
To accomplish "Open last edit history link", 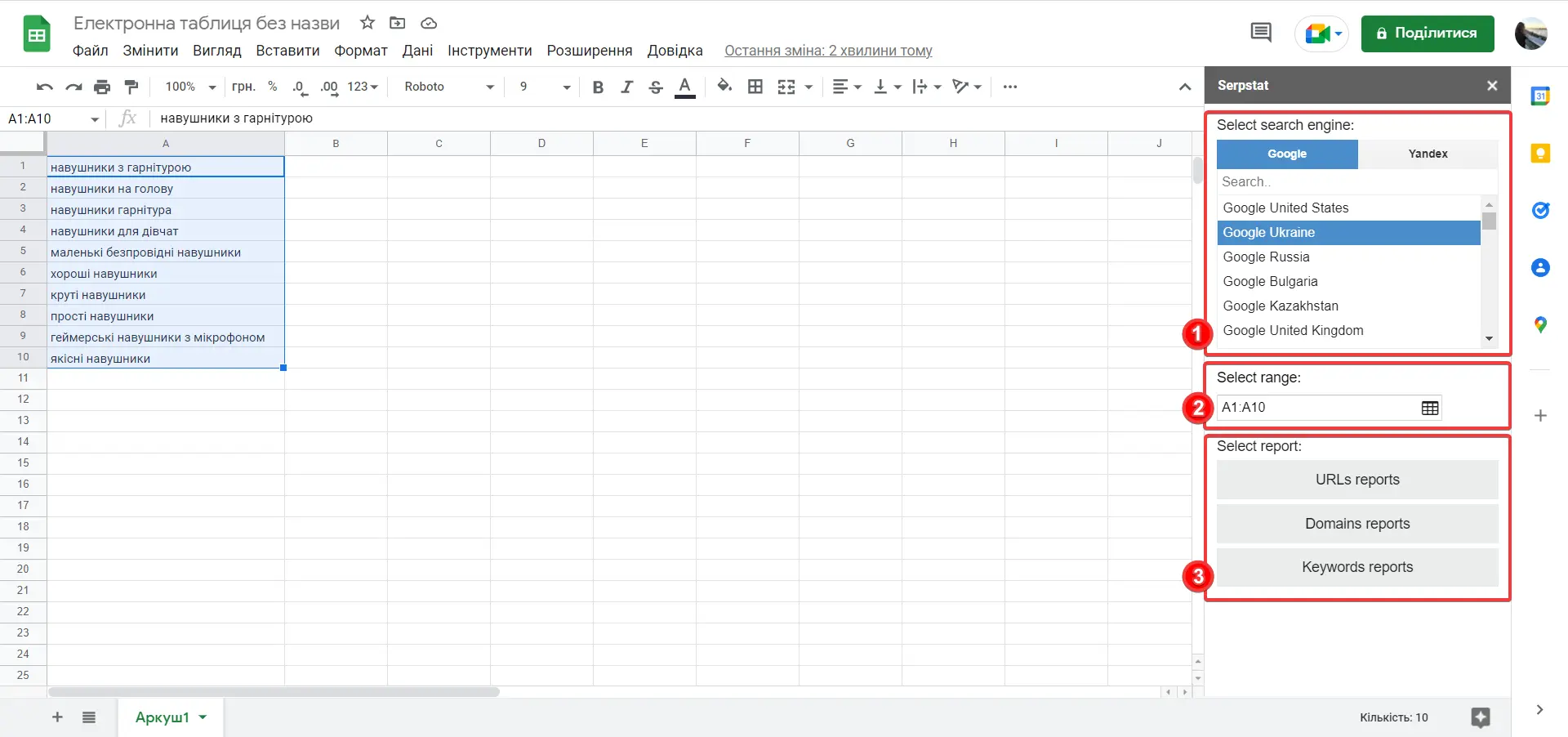I will [828, 51].
